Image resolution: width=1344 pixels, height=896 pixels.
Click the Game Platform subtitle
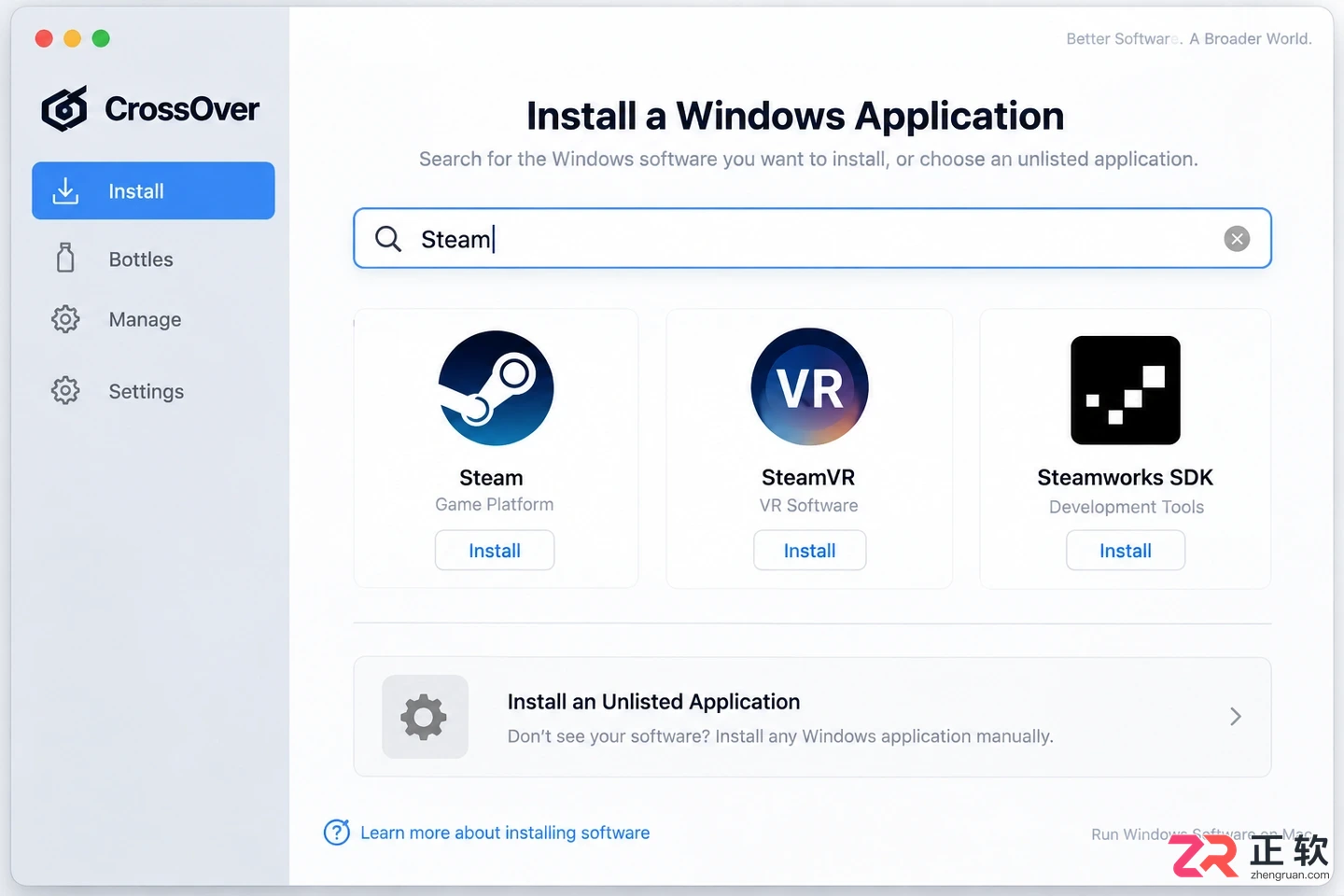pyautogui.click(x=495, y=505)
